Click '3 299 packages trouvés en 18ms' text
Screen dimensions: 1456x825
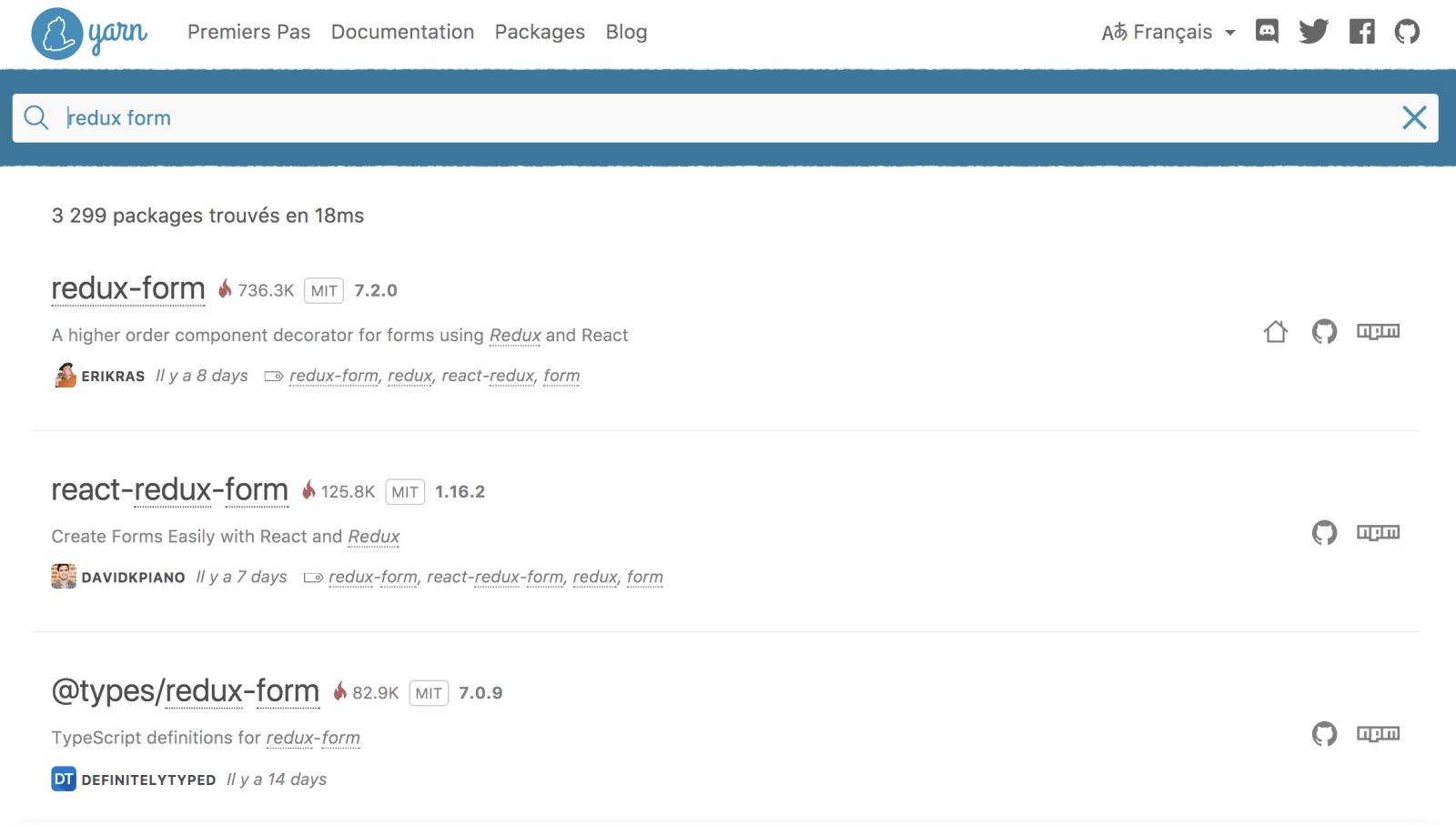click(x=207, y=216)
